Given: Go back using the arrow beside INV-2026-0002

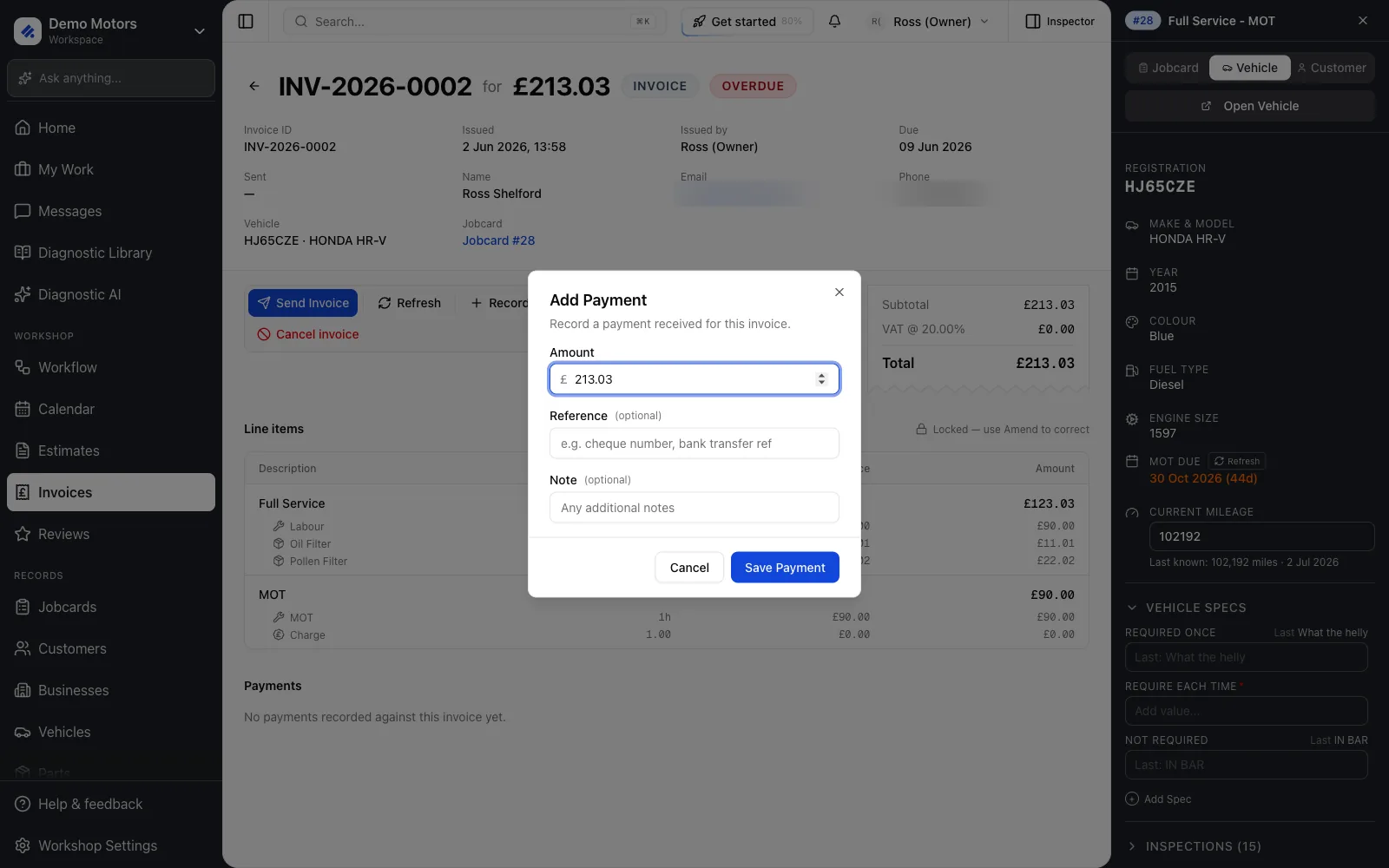Looking at the screenshot, I should click(254, 86).
